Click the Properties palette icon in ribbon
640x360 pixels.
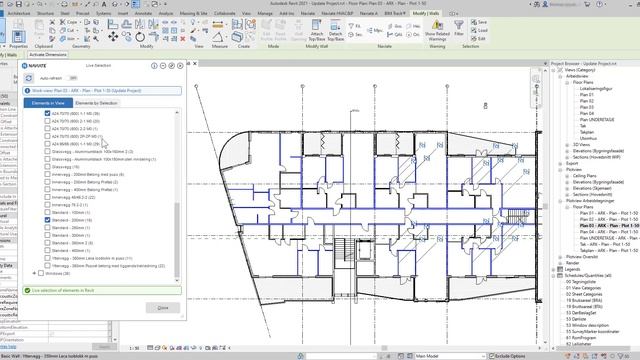click(18, 37)
